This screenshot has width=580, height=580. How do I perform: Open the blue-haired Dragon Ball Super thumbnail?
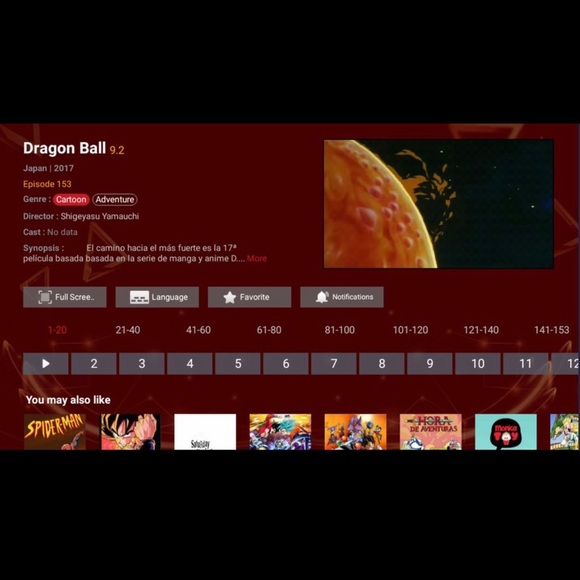pos(280,432)
